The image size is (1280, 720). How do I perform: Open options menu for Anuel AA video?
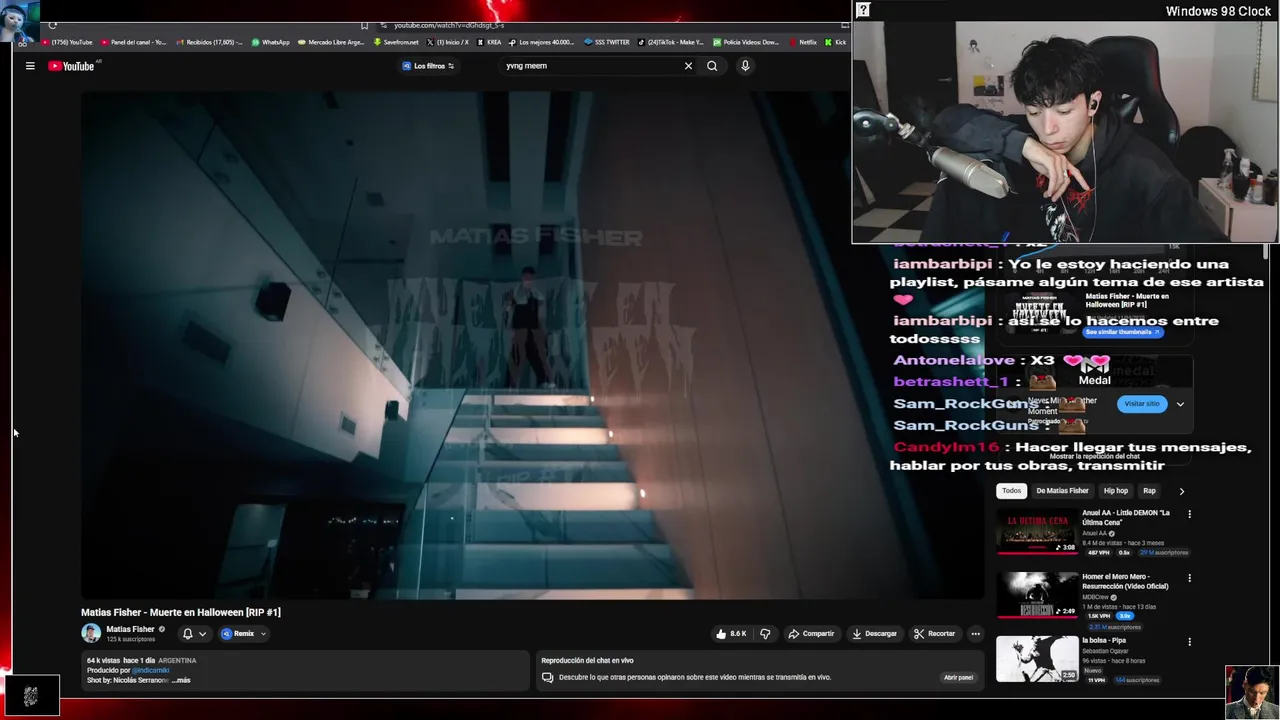tap(1189, 514)
